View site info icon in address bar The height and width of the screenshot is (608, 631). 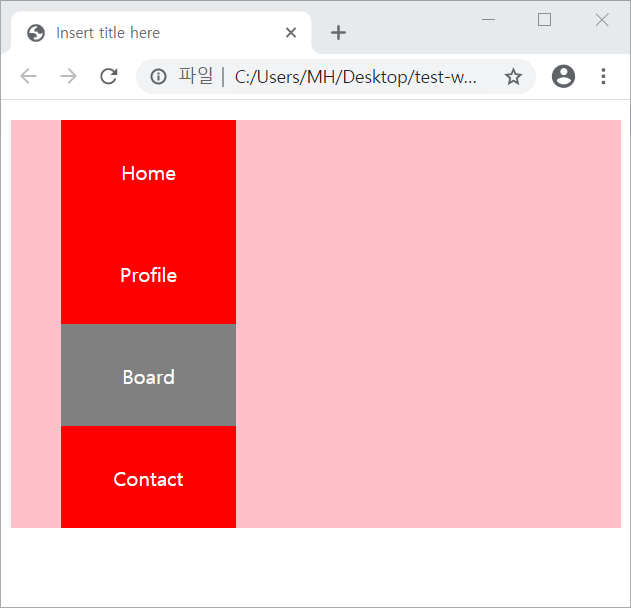pos(158,76)
